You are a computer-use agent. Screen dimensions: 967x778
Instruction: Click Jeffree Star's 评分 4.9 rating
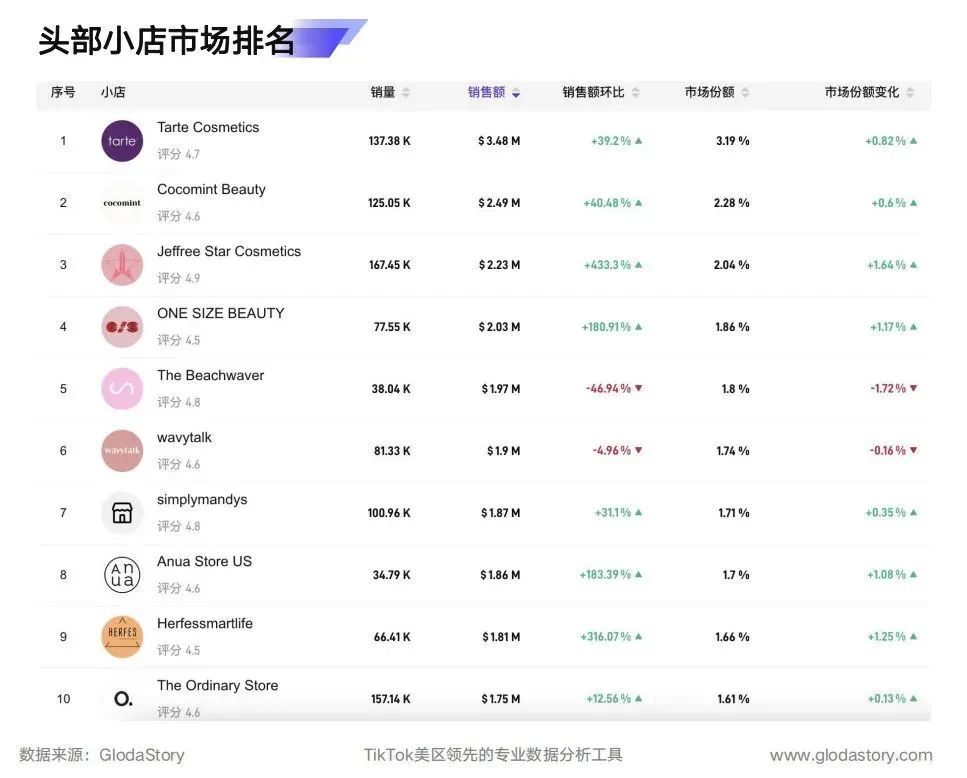(x=178, y=278)
